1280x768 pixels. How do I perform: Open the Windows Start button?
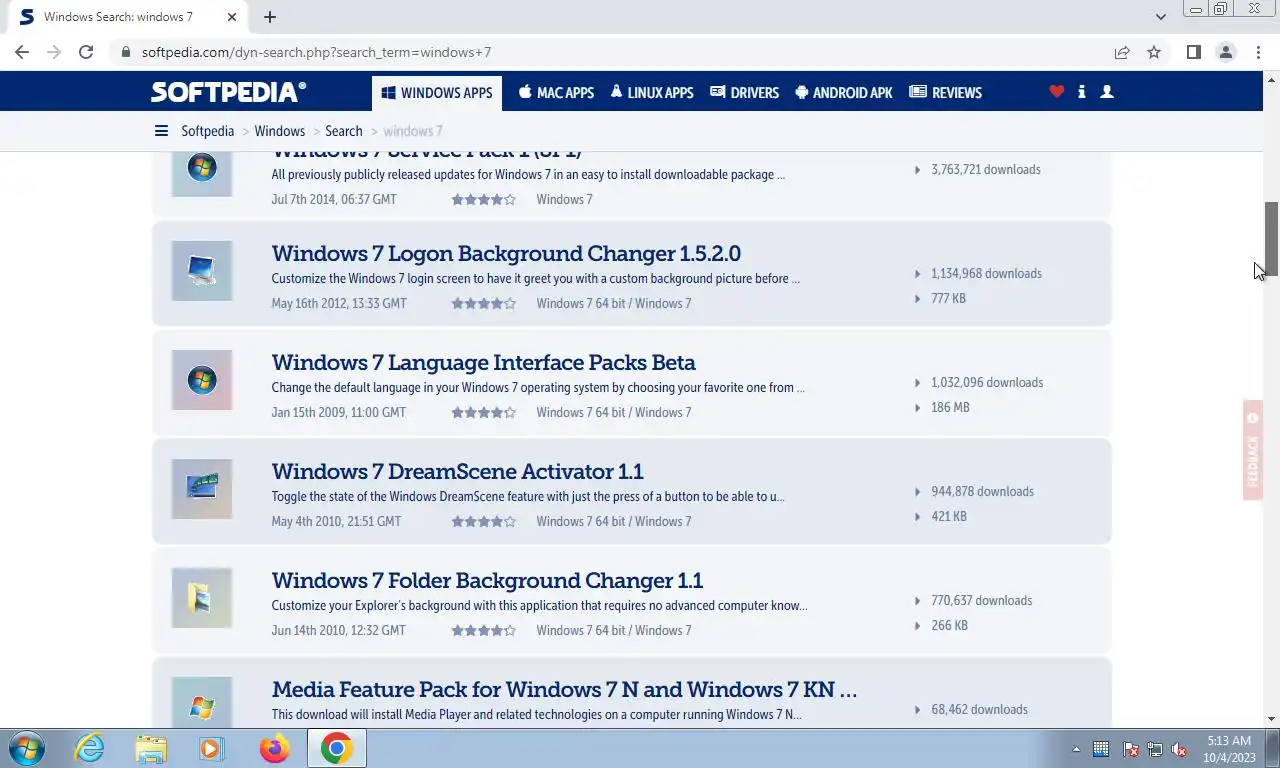coord(27,748)
